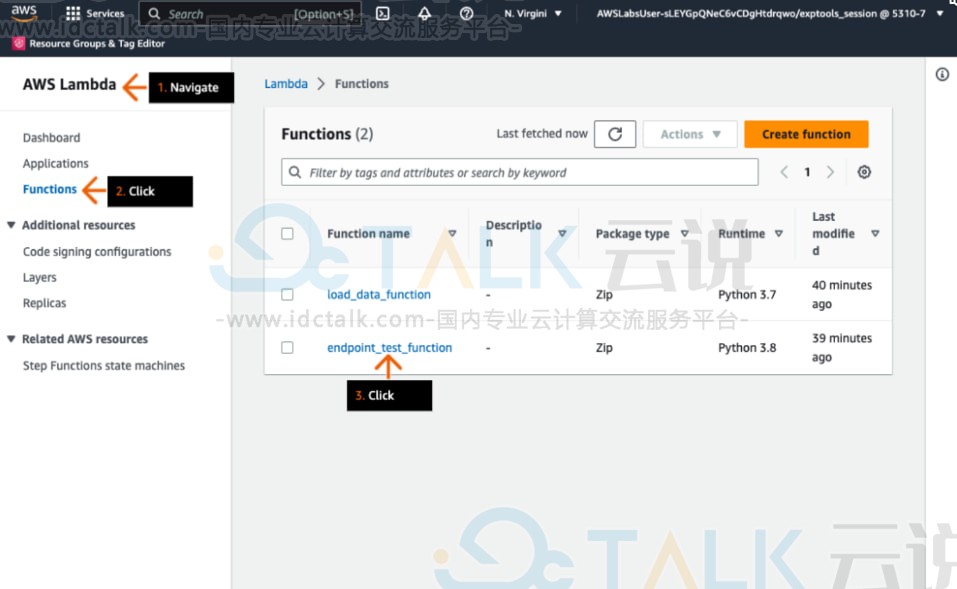Click the AWS logo home icon
Screen dimensions: 957x589
24,12
